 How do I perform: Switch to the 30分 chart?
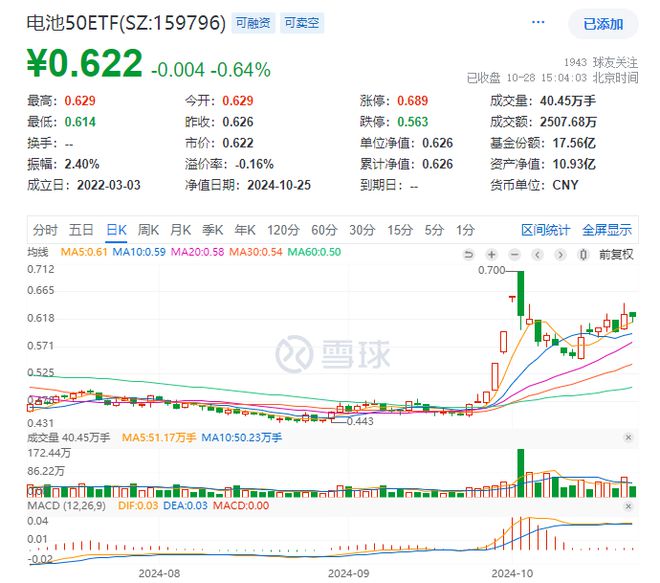click(362, 230)
